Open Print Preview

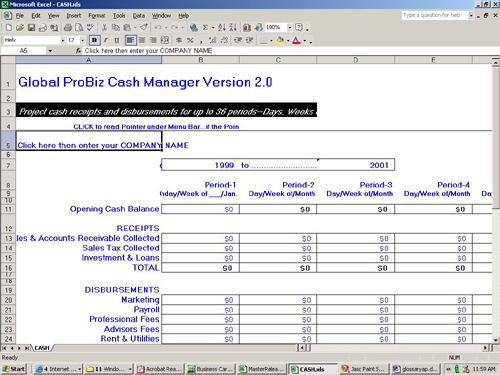click(79, 28)
